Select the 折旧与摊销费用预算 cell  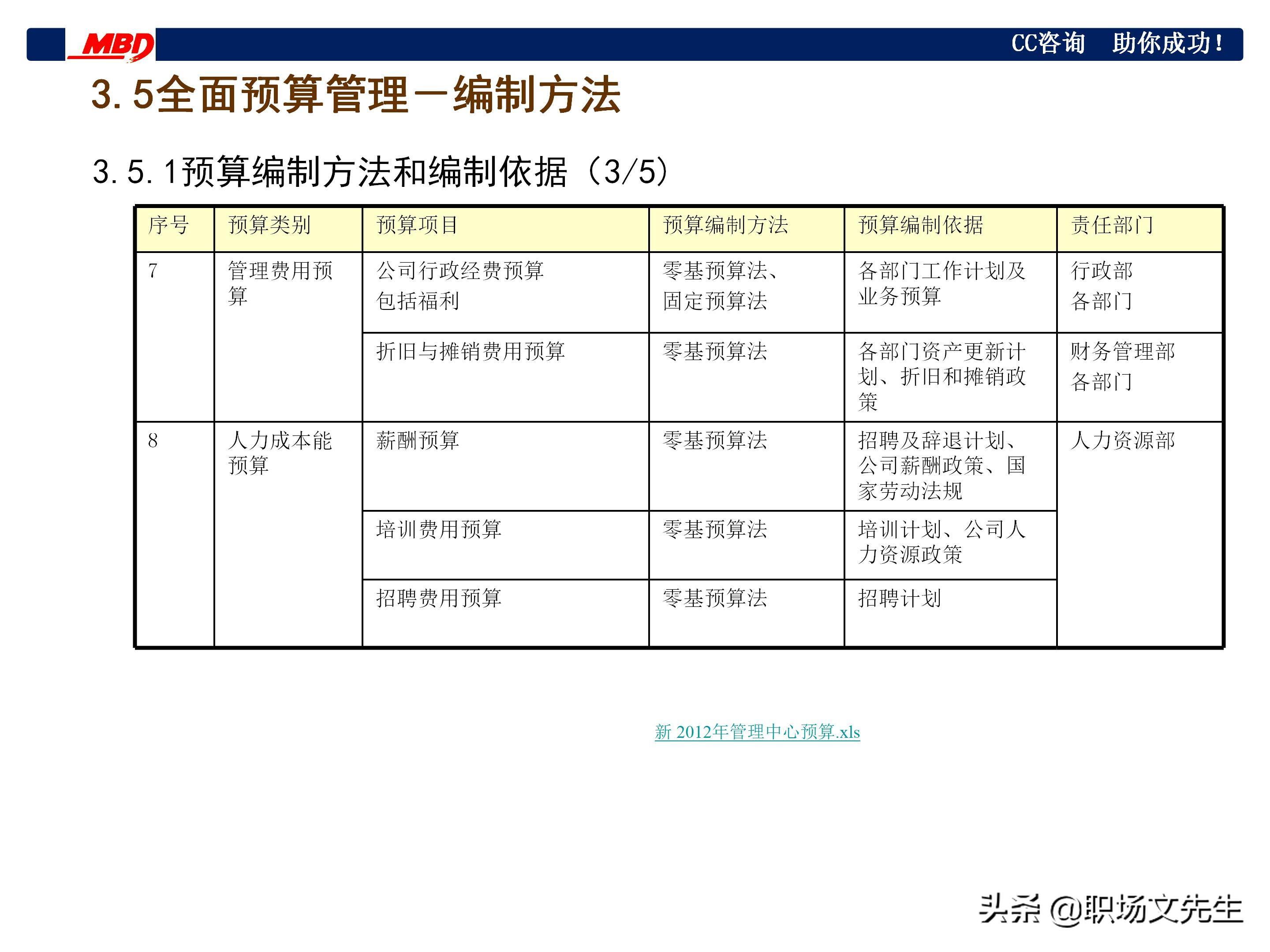506,377
